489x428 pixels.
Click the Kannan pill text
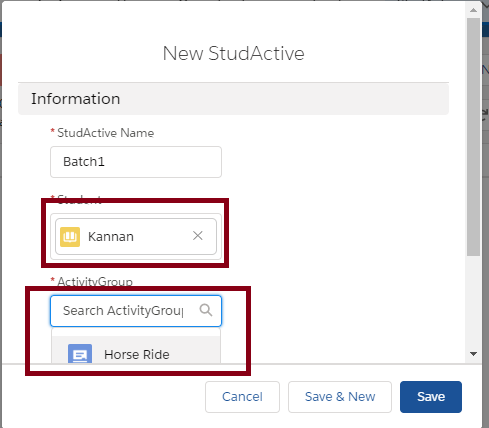coord(111,237)
